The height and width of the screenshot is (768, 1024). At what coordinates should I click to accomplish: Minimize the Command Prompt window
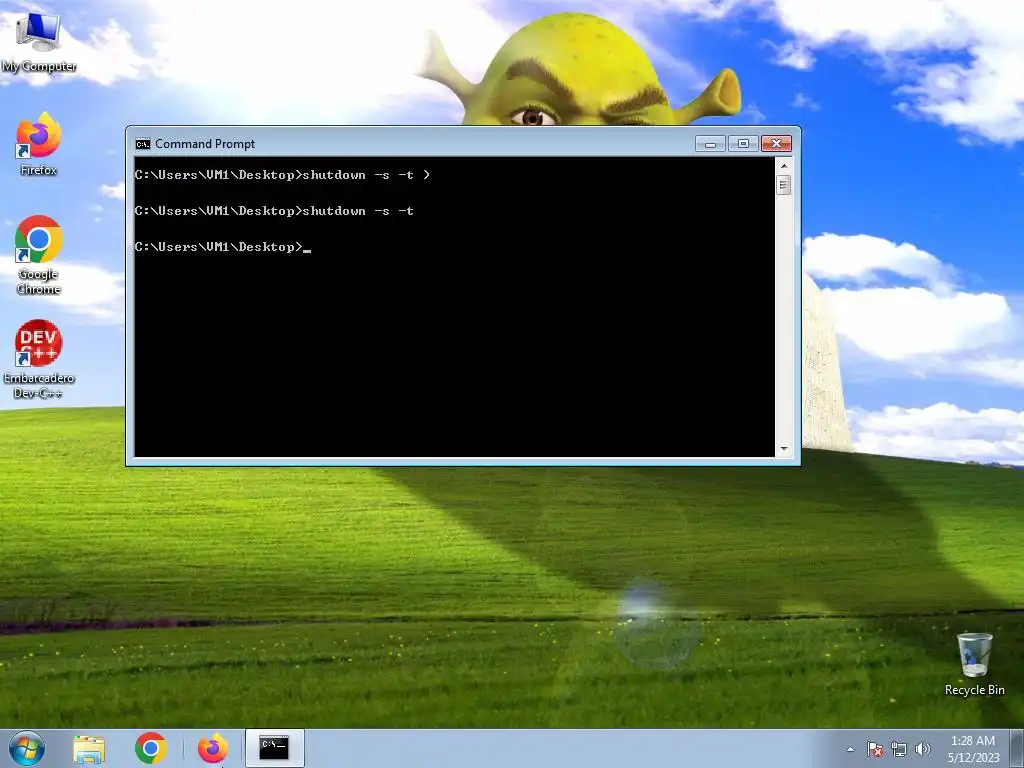tap(711, 144)
